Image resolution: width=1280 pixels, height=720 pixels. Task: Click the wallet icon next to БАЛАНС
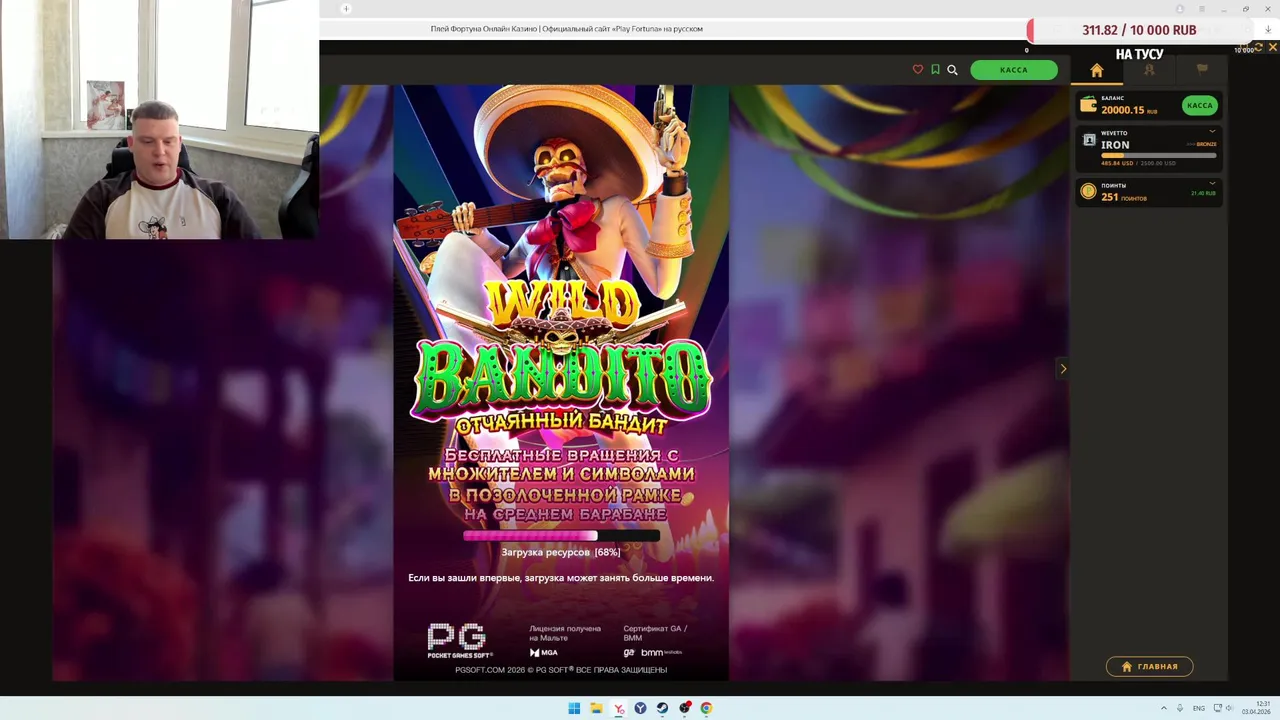pos(1088,105)
